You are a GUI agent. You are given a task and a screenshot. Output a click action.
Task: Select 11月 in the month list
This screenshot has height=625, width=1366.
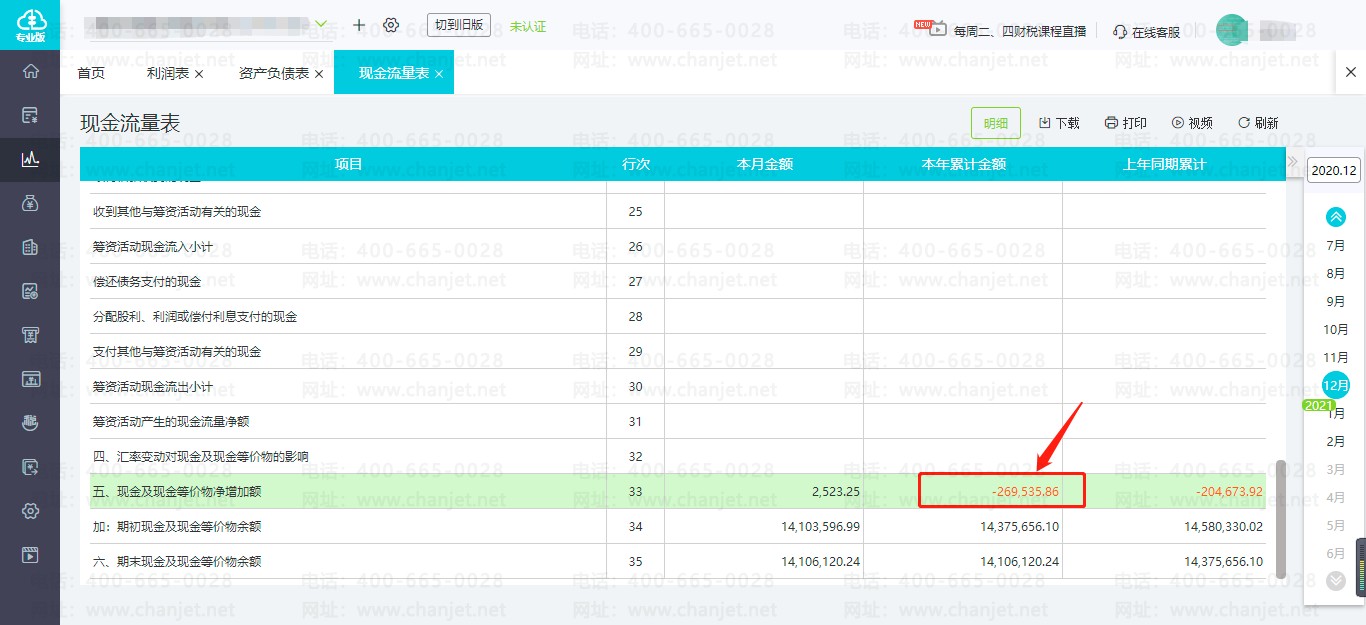click(x=1336, y=357)
